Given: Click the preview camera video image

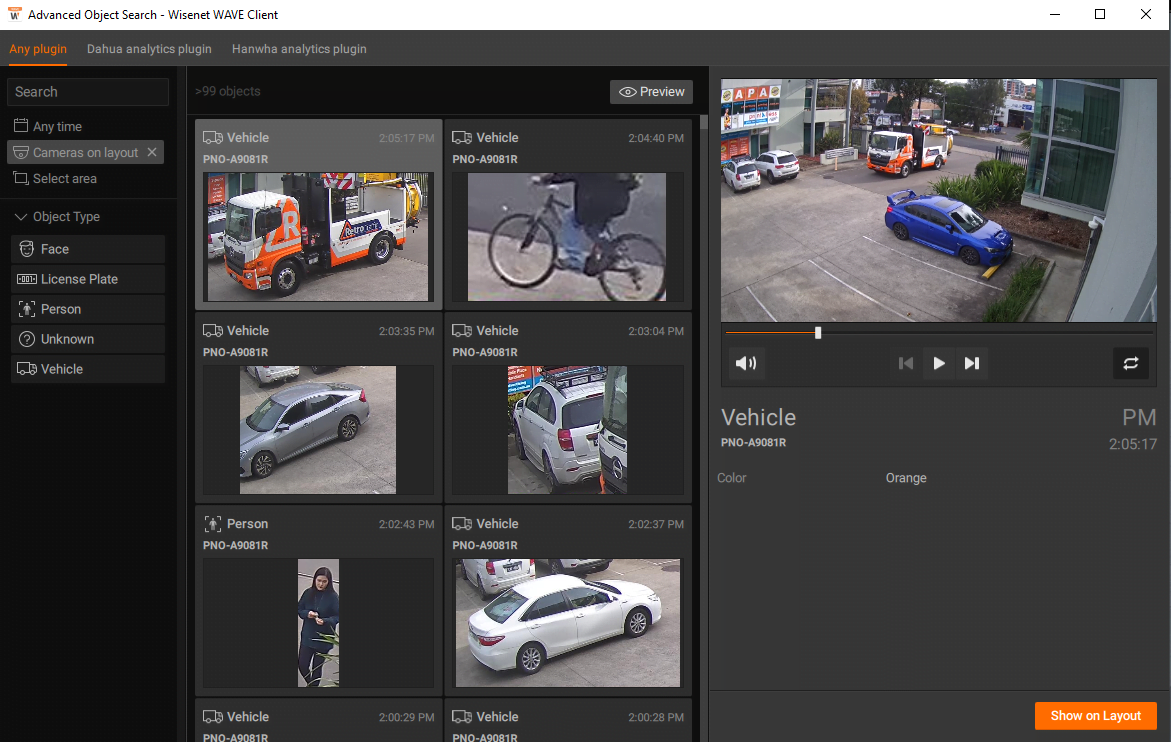Looking at the screenshot, I should (939, 201).
